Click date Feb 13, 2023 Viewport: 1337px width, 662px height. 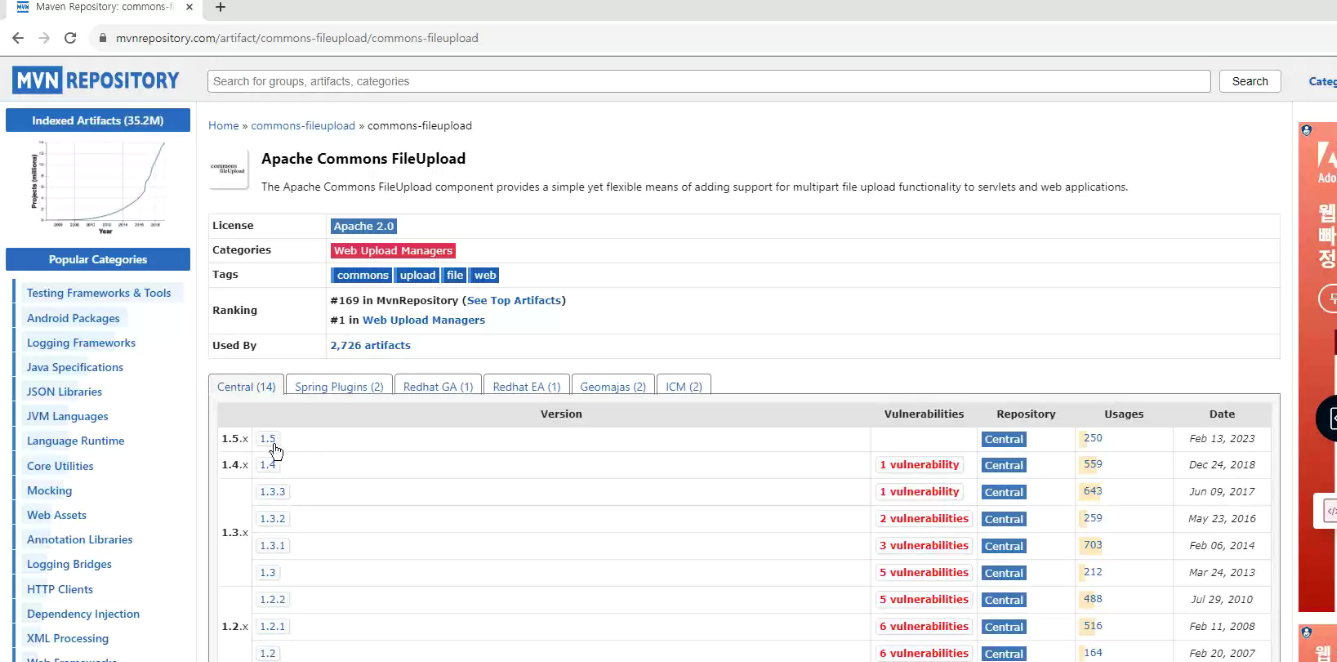[1221, 439]
